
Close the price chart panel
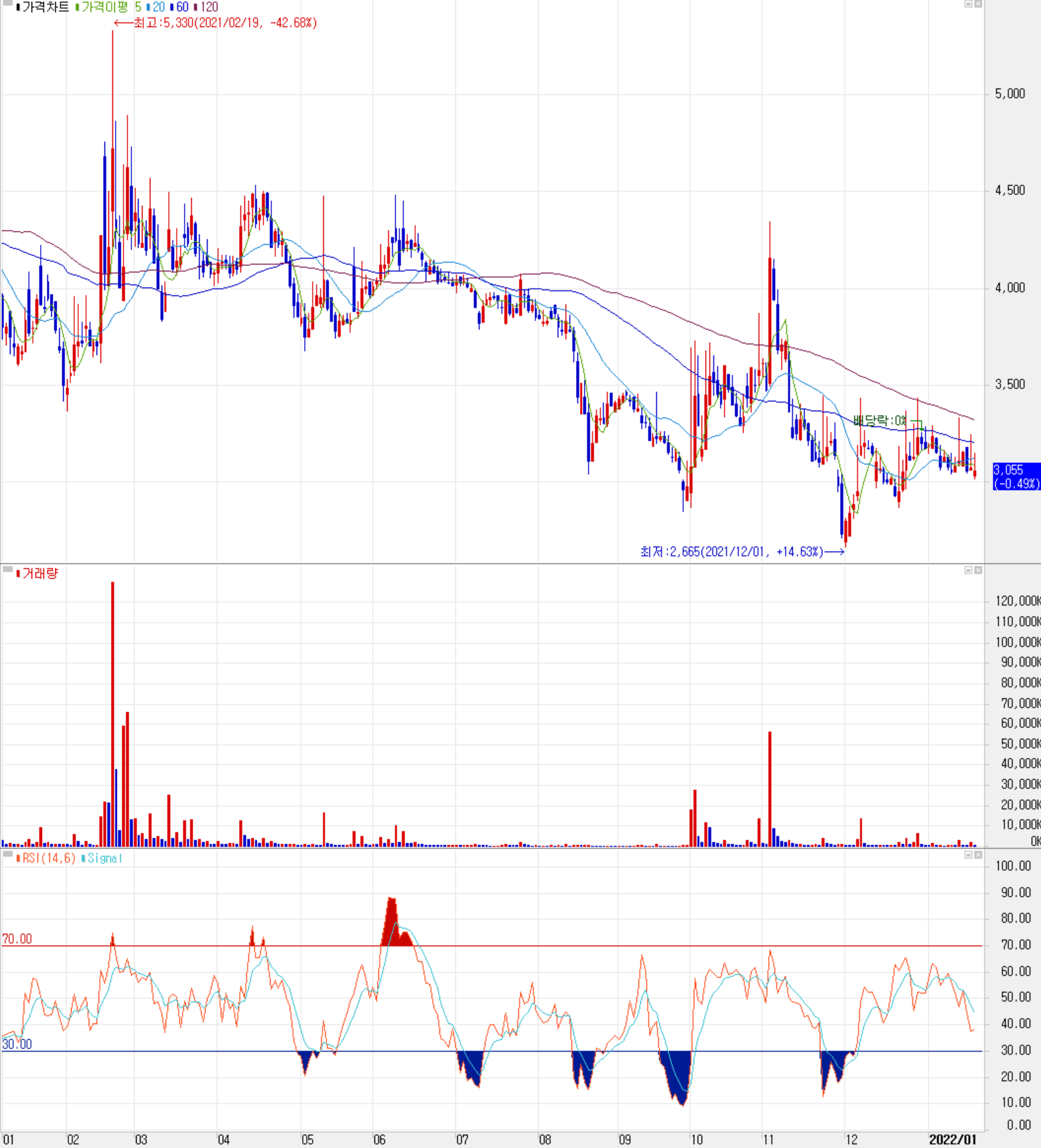point(978,4)
